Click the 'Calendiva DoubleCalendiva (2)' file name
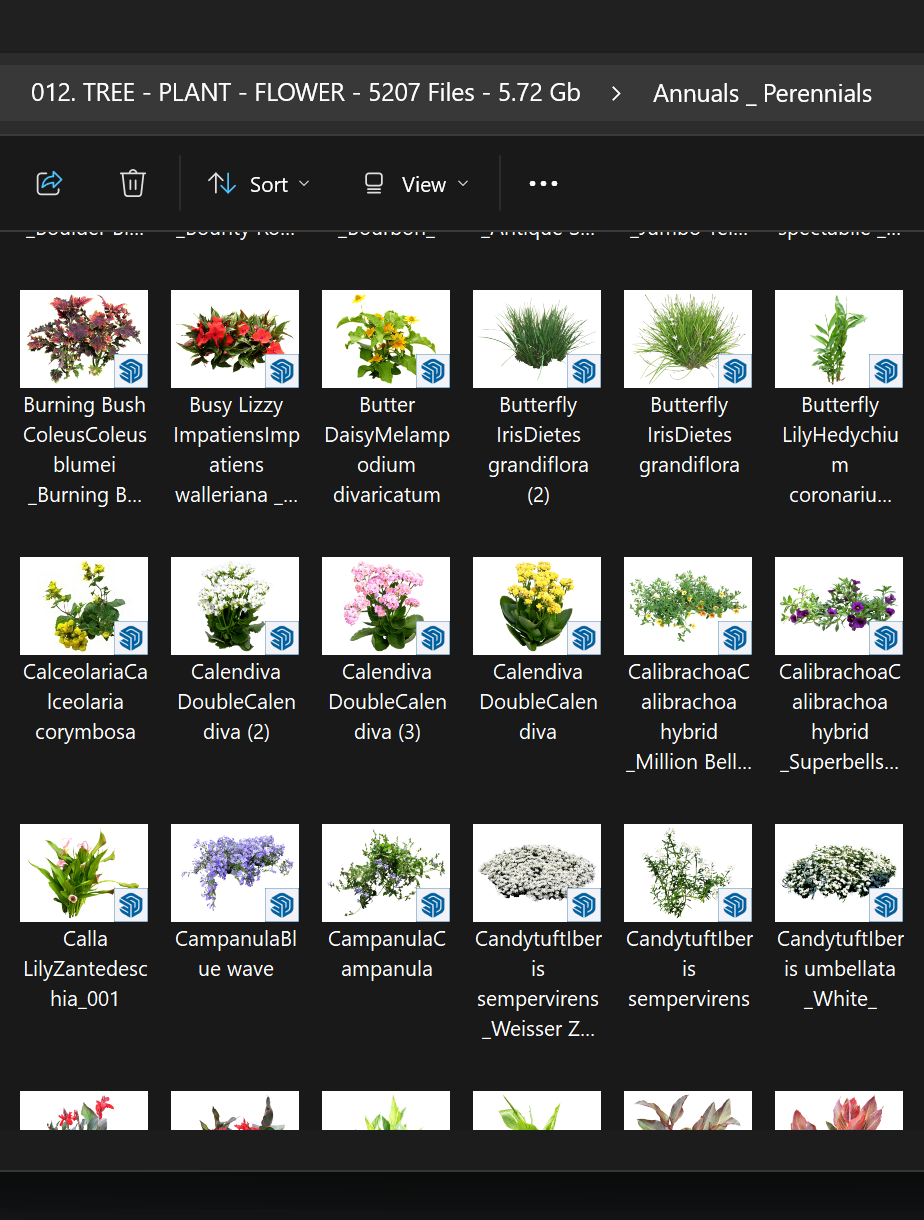This screenshot has width=924, height=1220. click(x=236, y=702)
